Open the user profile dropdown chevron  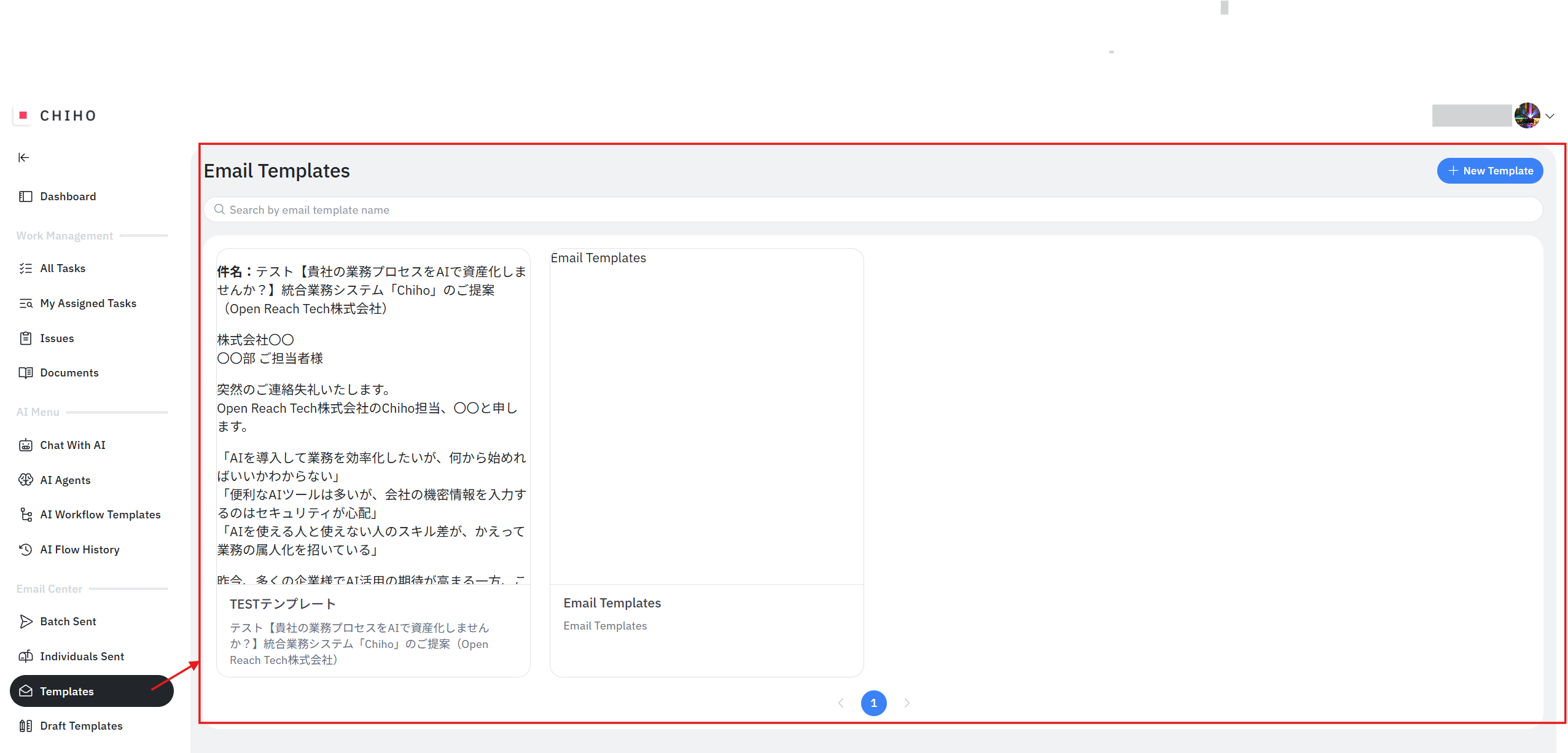pyautogui.click(x=1550, y=116)
